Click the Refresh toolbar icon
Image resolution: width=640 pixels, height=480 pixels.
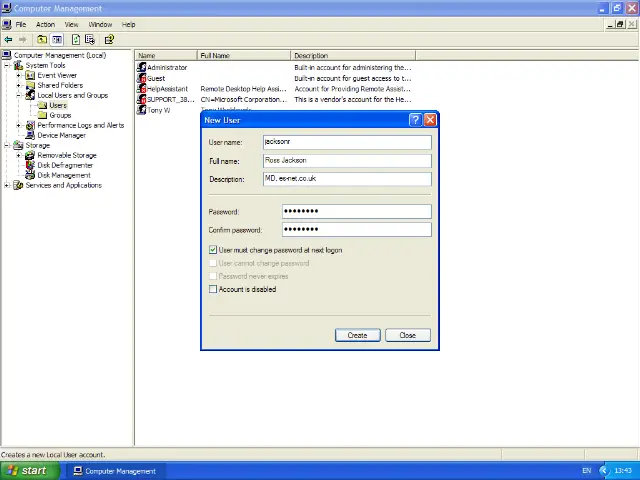pyautogui.click(x=76, y=40)
